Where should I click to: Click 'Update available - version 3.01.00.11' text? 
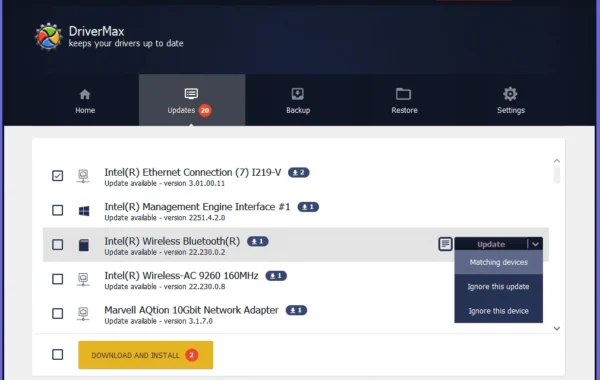pyautogui.click(x=165, y=184)
